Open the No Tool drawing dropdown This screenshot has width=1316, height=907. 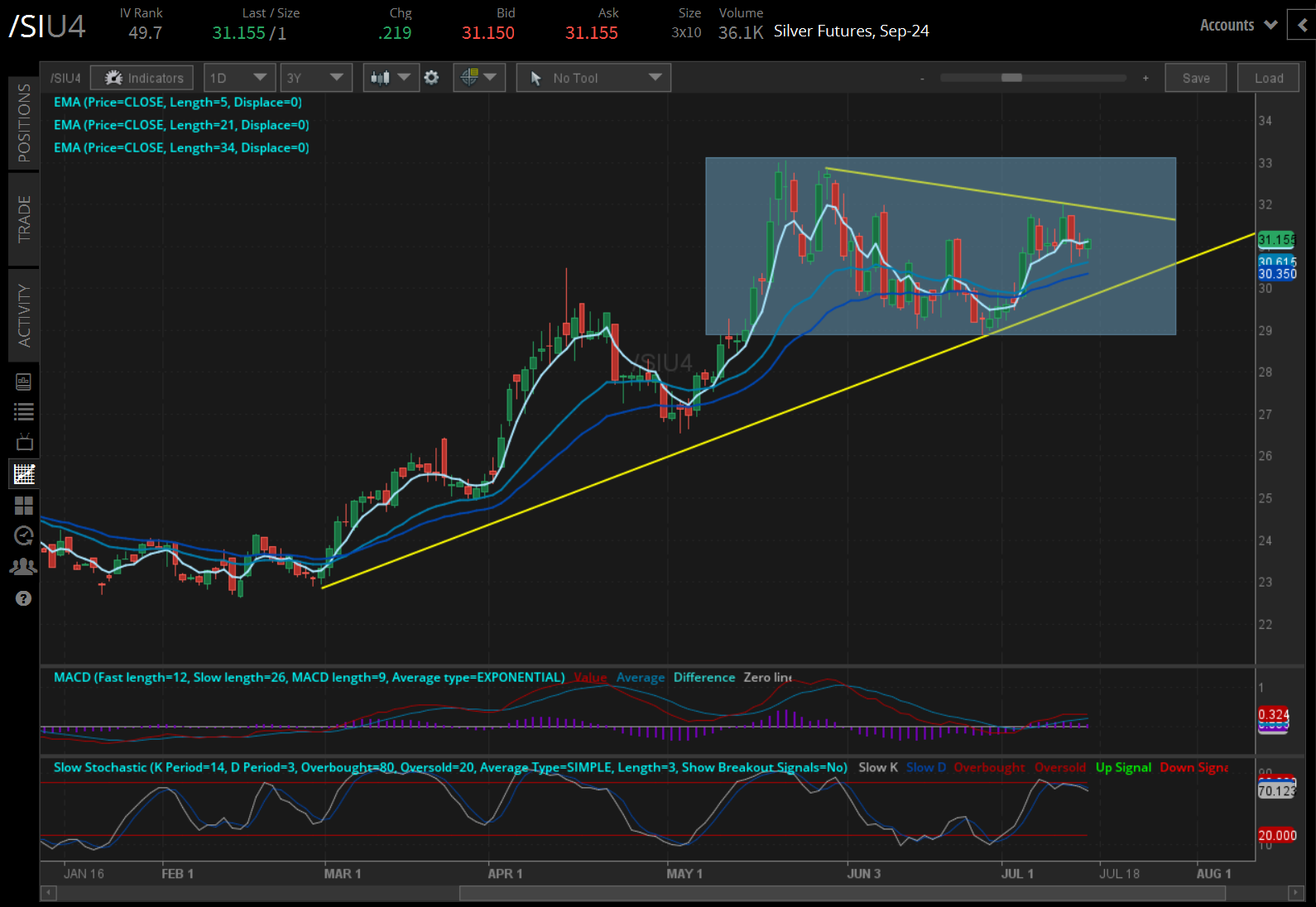[593, 78]
